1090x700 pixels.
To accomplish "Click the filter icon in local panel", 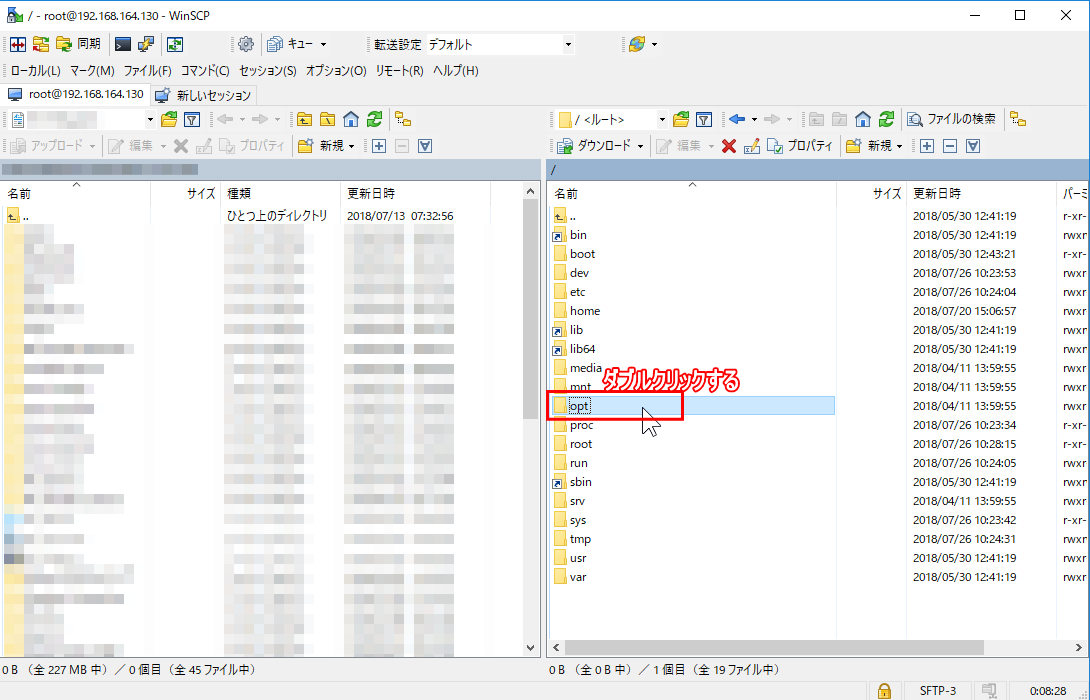I will point(192,120).
